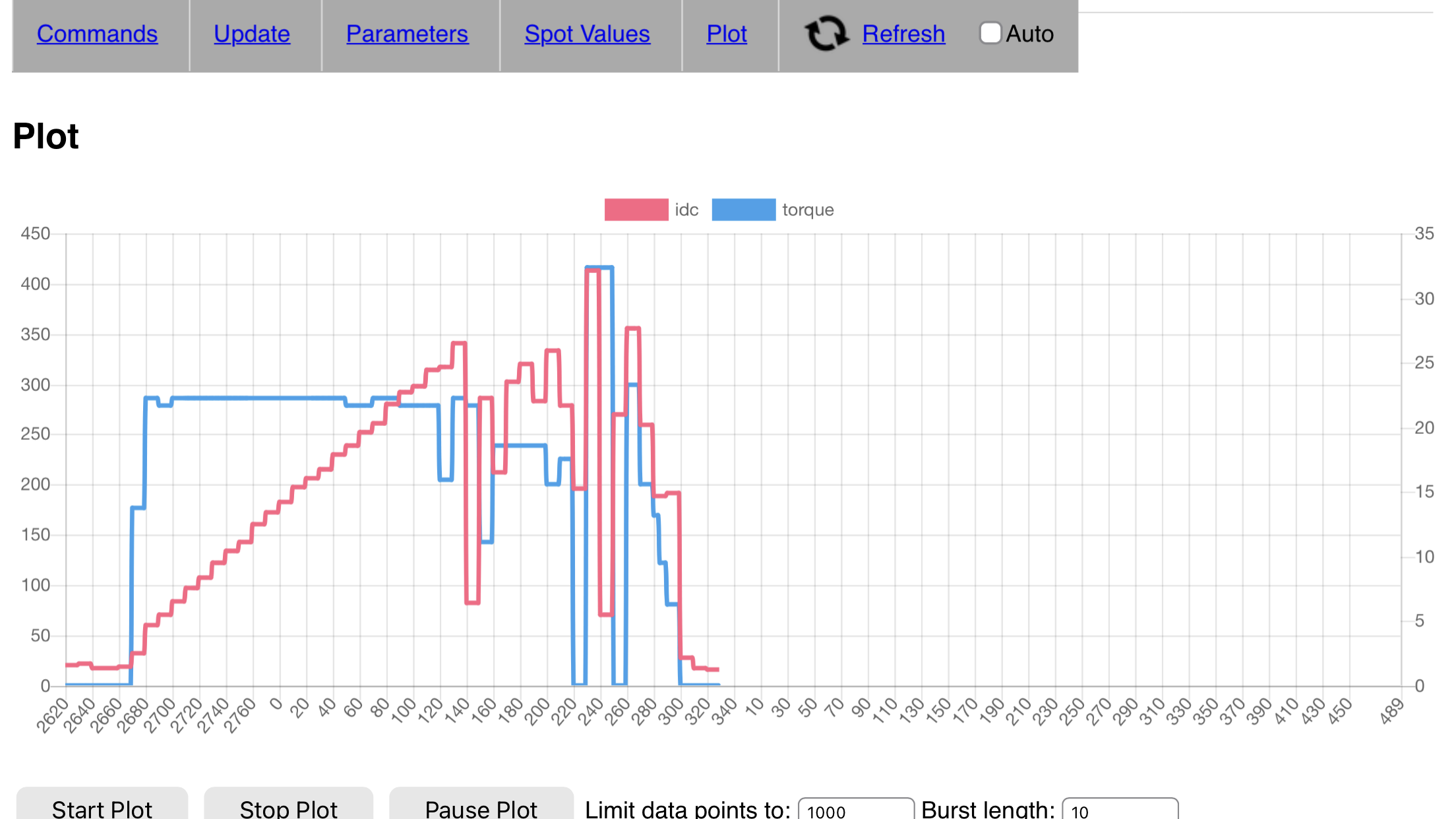This screenshot has height=819, width=1456.
Task: Click the Plot heading text
Action: pyautogui.click(x=45, y=136)
